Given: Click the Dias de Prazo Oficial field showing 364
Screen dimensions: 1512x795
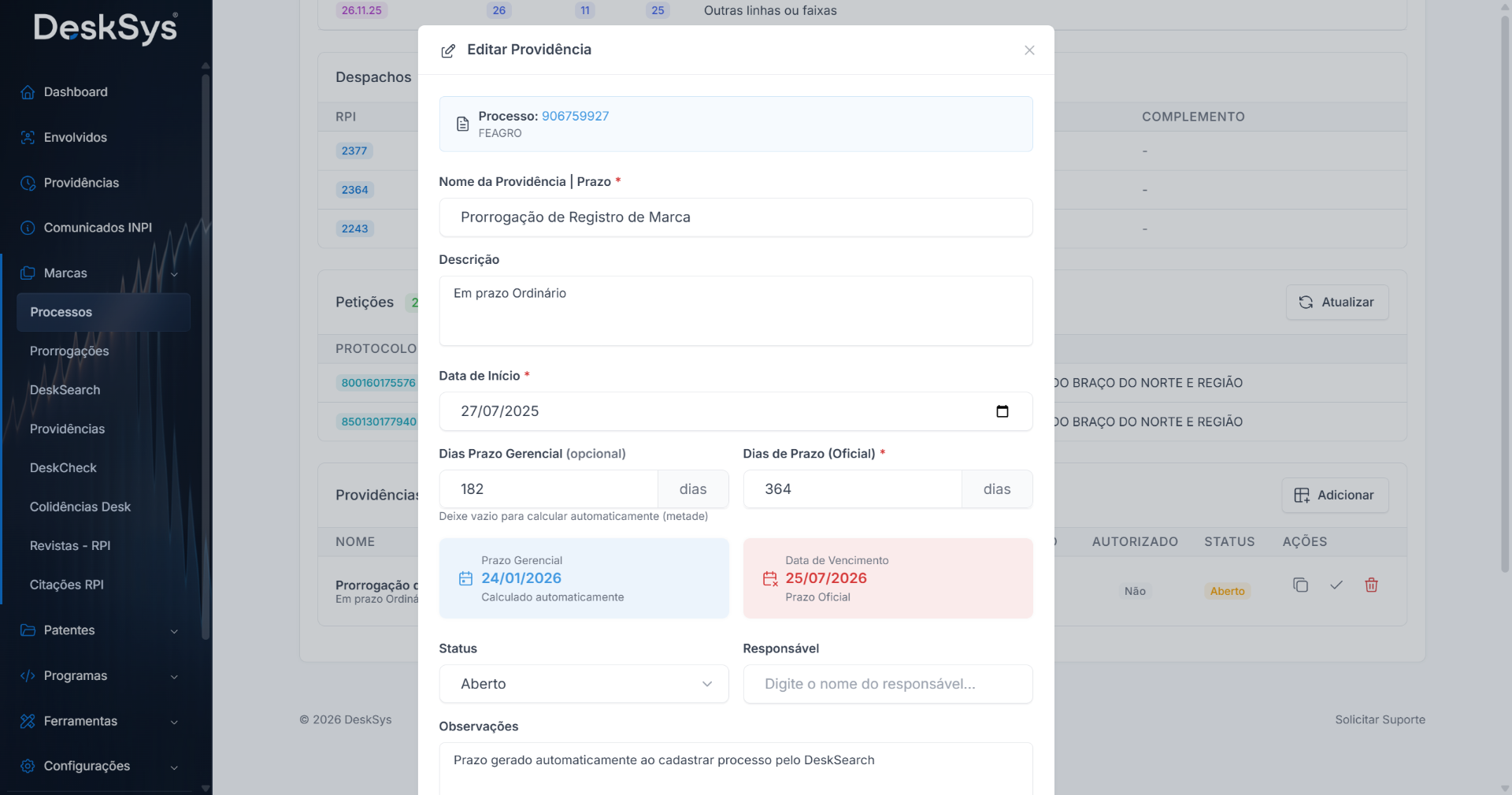Looking at the screenshot, I should tap(852, 489).
